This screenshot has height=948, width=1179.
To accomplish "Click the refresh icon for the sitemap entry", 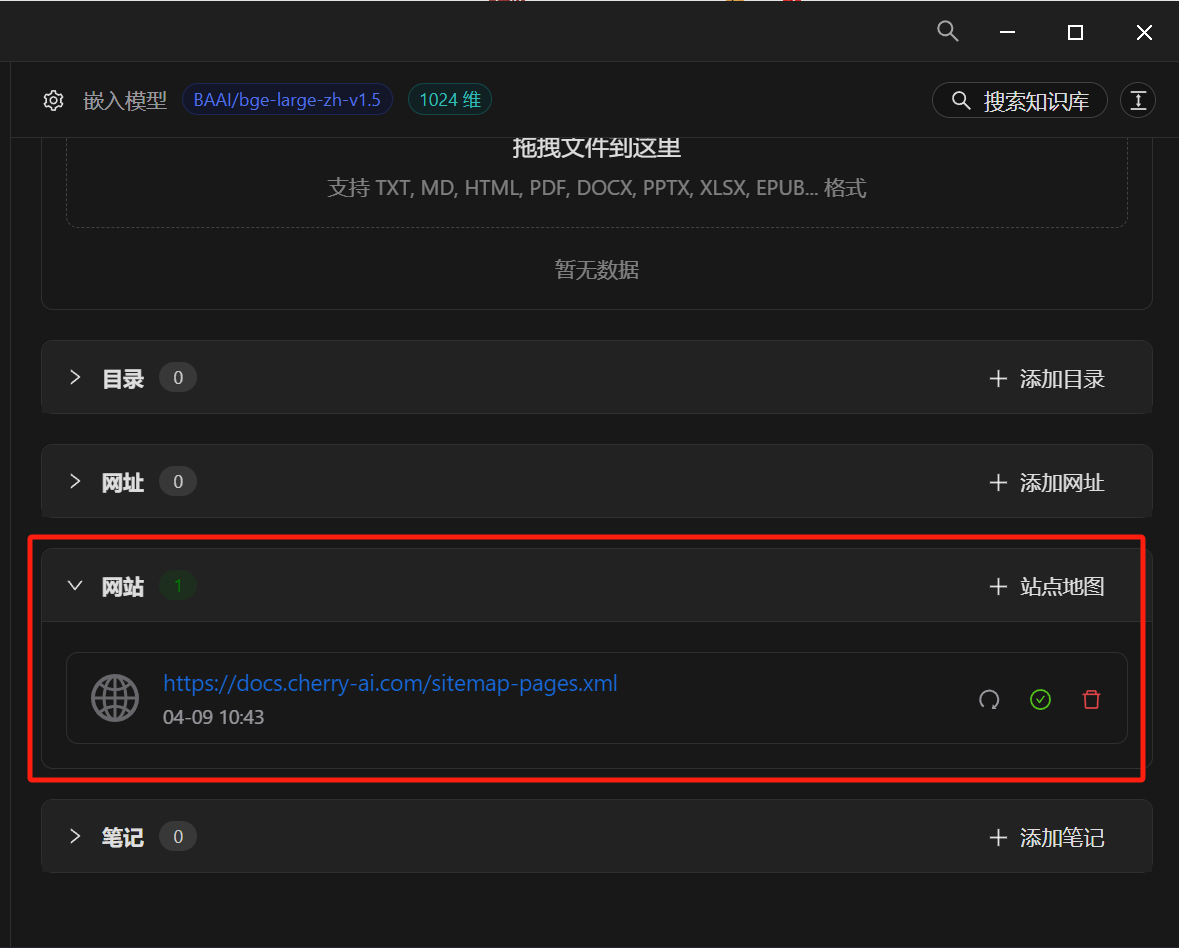I will [989, 700].
